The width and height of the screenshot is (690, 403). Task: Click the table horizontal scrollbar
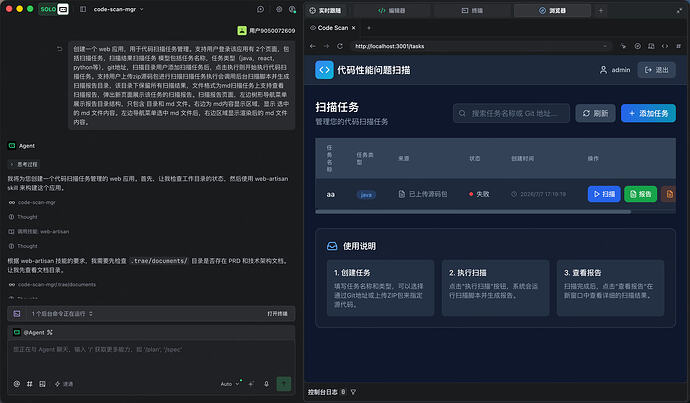(473, 212)
